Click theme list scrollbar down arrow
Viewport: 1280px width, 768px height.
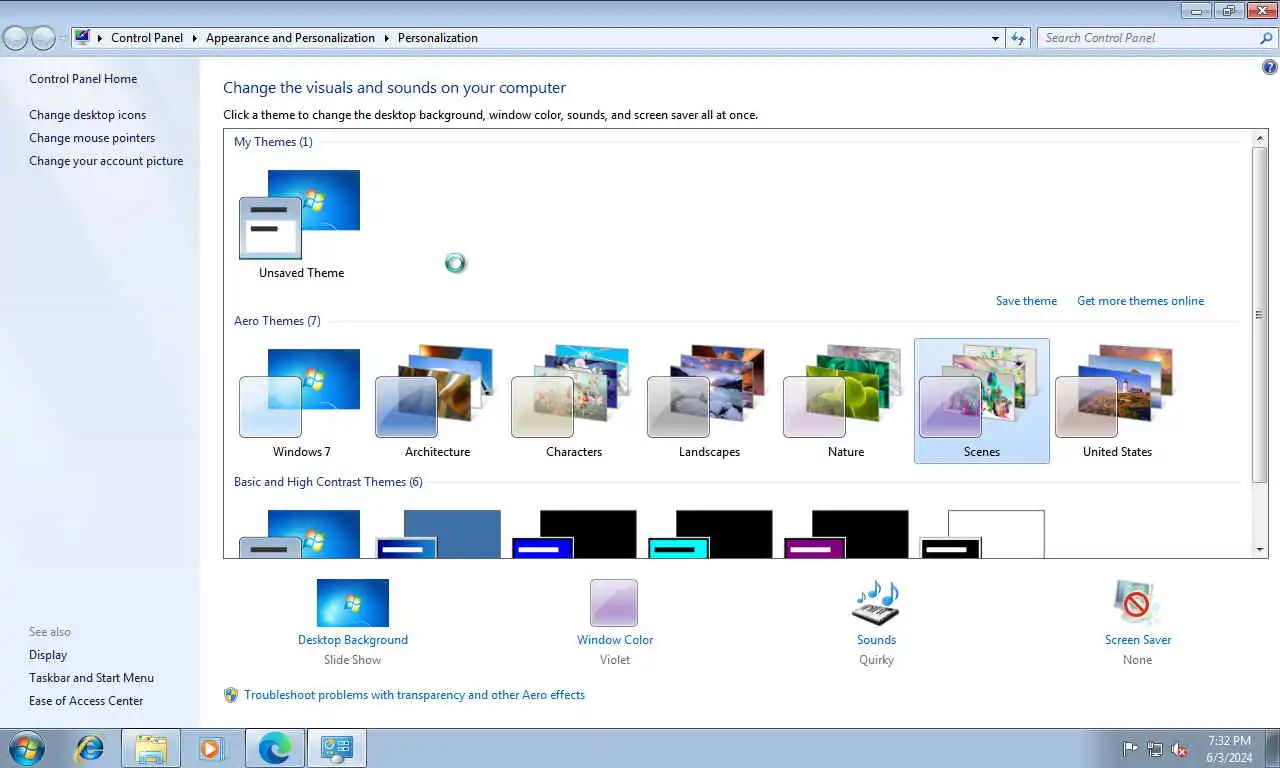point(1260,550)
